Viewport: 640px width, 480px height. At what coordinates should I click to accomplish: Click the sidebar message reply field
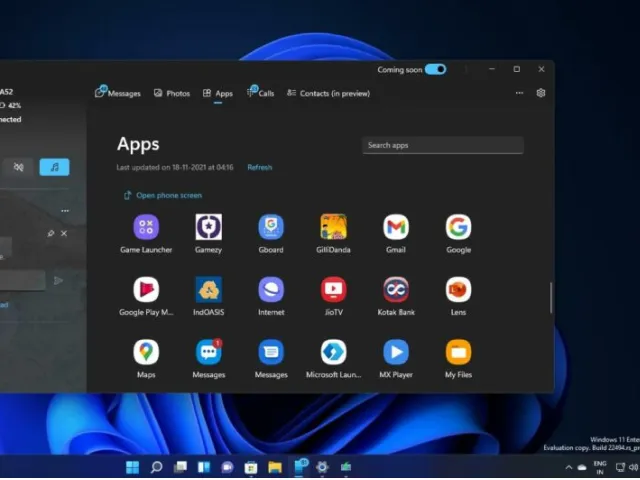tap(22, 281)
